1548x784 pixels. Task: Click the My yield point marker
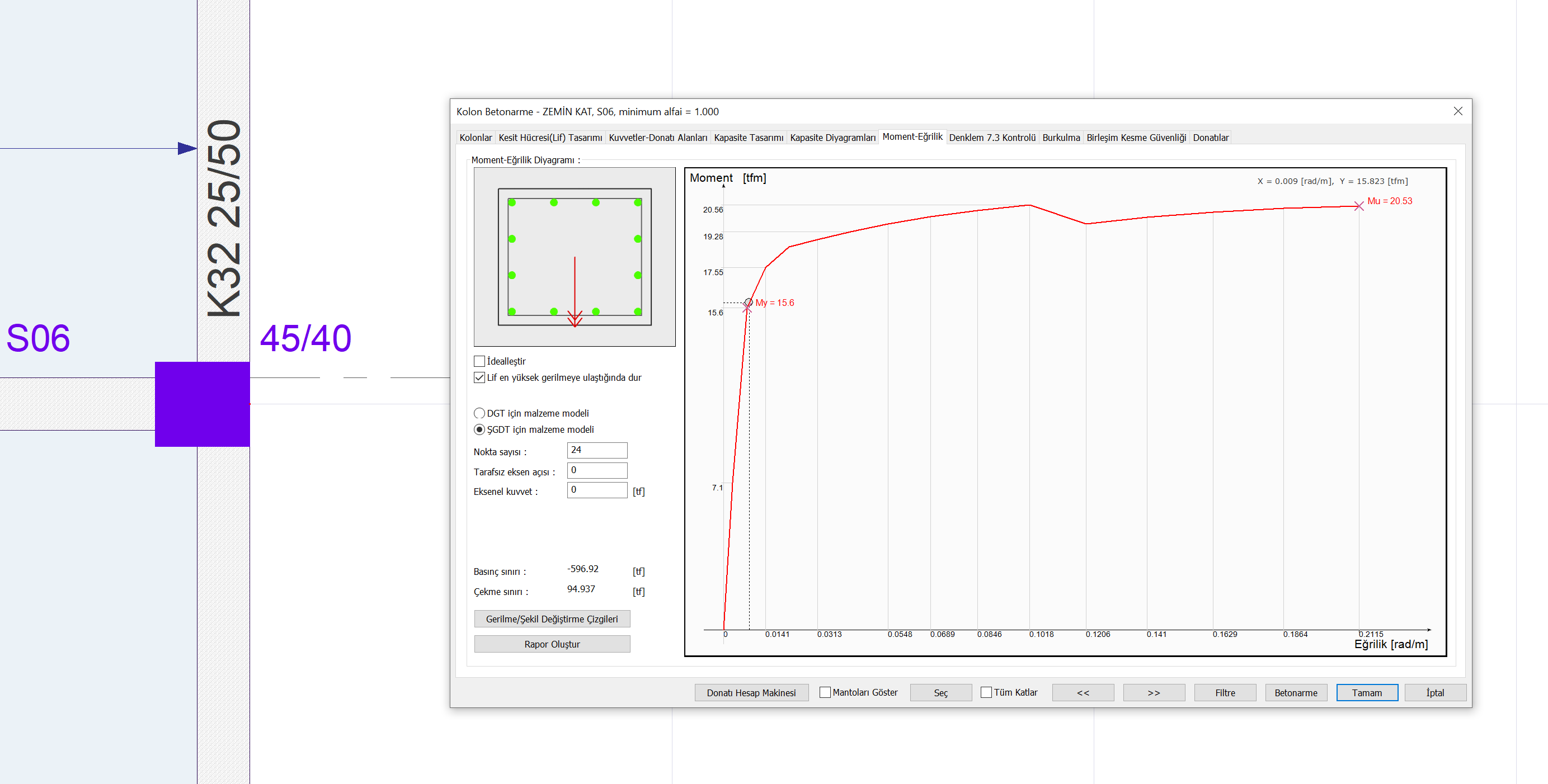(747, 306)
